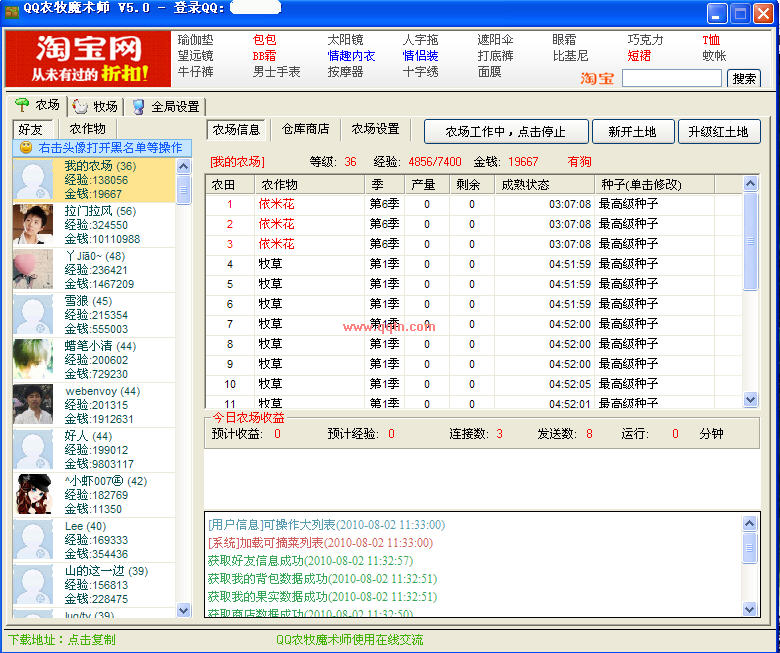Click the 04:52:05 ripening time cell

(x=570, y=384)
